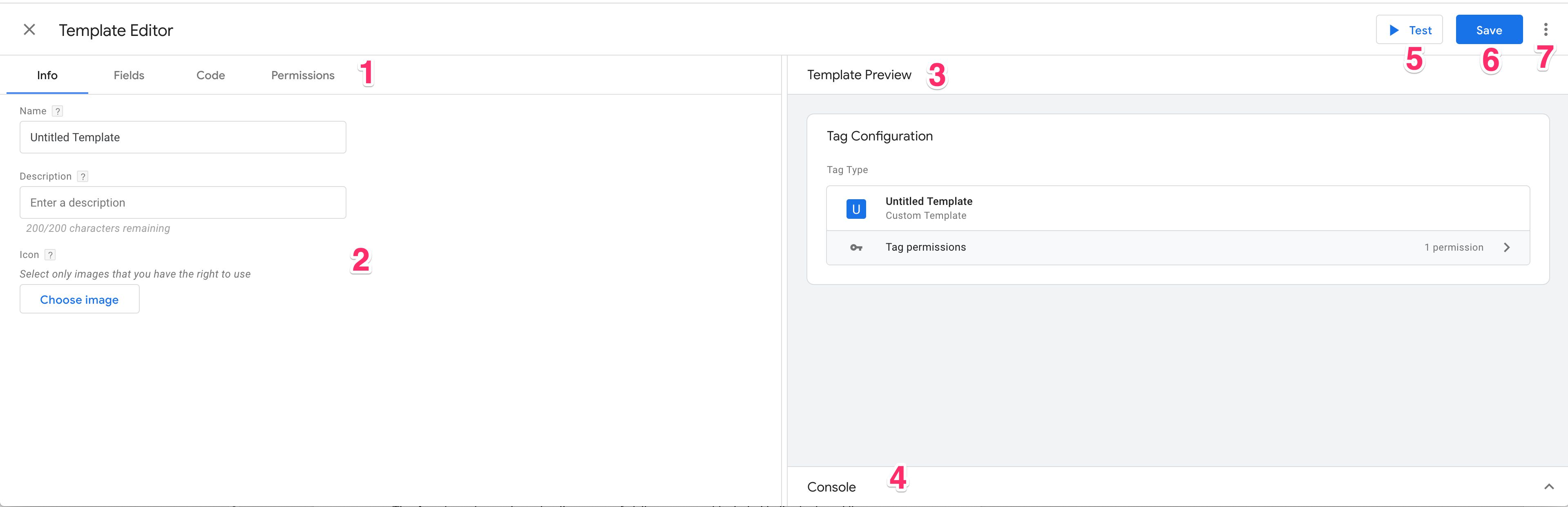Click the '1 permission' text
The height and width of the screenshot is (507, 1568).
click(1454, 247)
